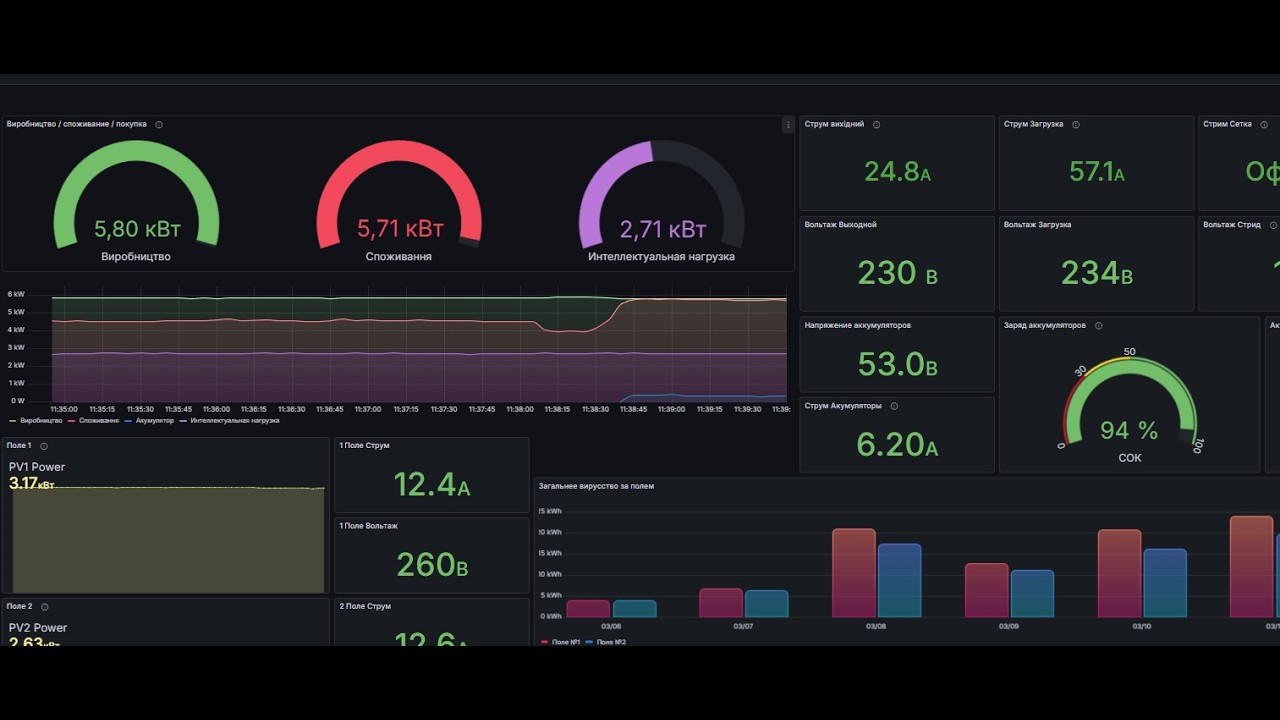Click the 94 % battery charge value
The height and width of the screenshot is (720, 1280).
click(1129, 431)
